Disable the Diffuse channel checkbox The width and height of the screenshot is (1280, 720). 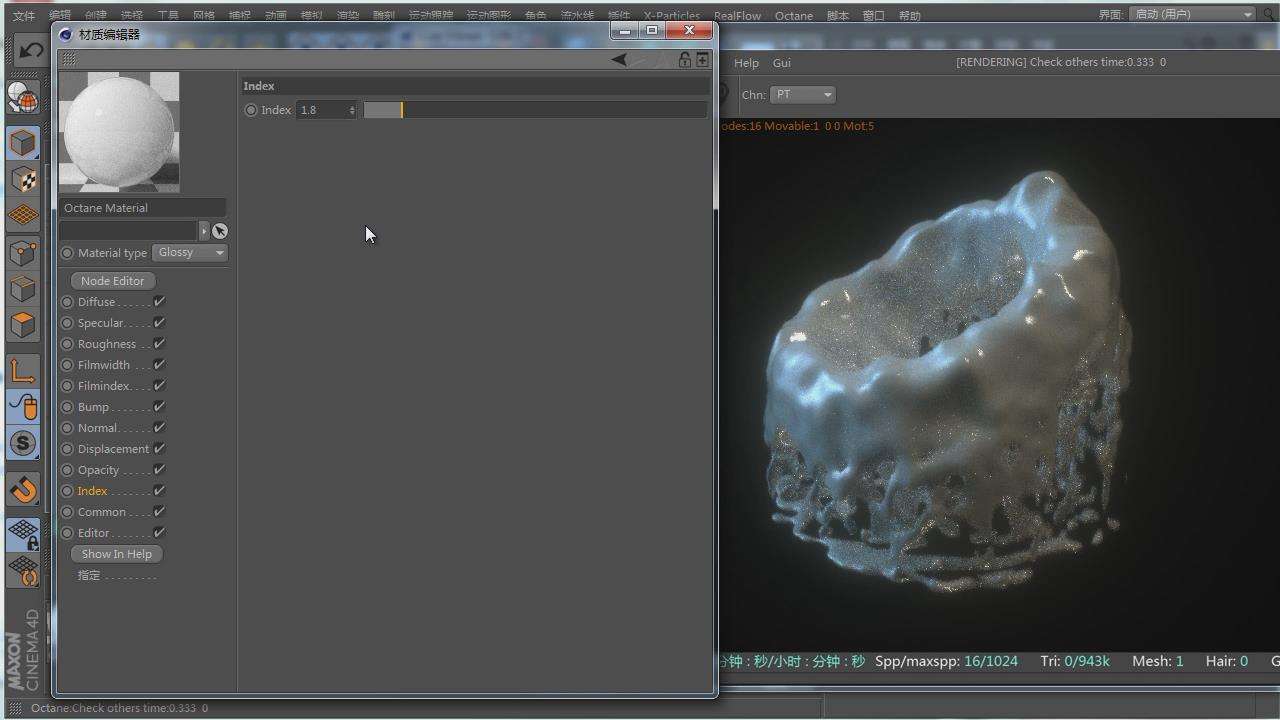159,302
